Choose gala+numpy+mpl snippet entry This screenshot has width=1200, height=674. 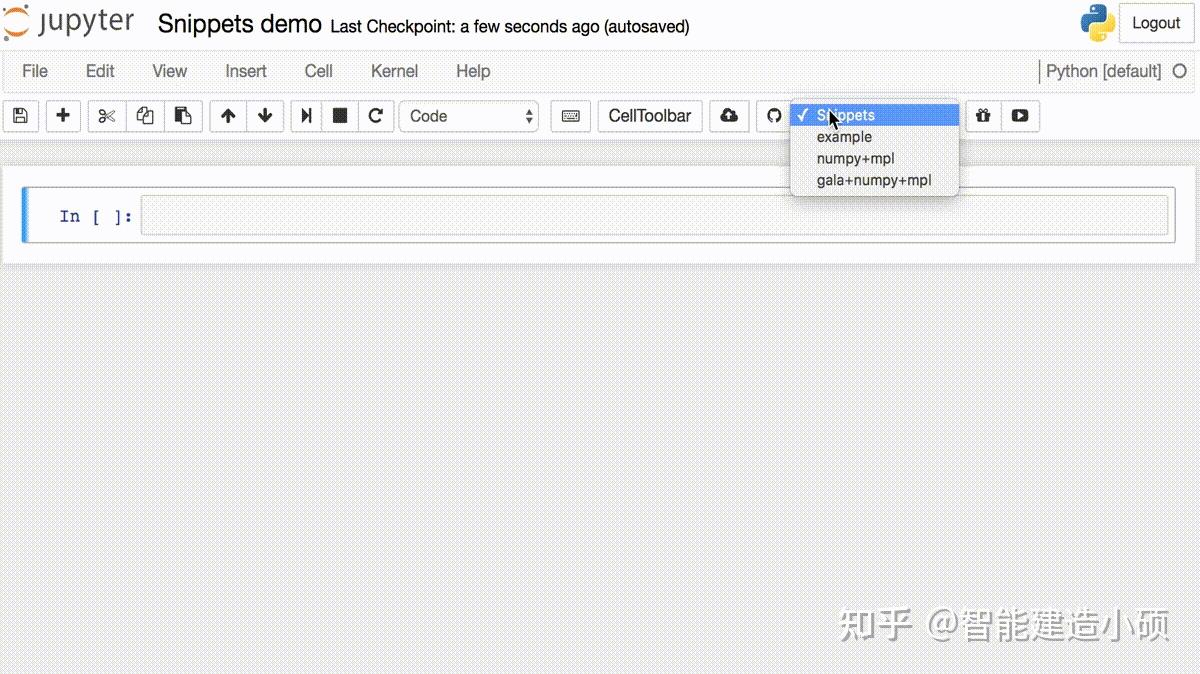(874, 180)
